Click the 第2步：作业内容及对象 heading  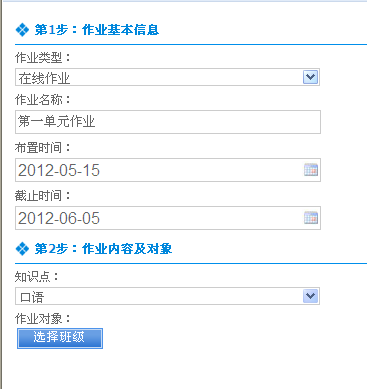103,249
